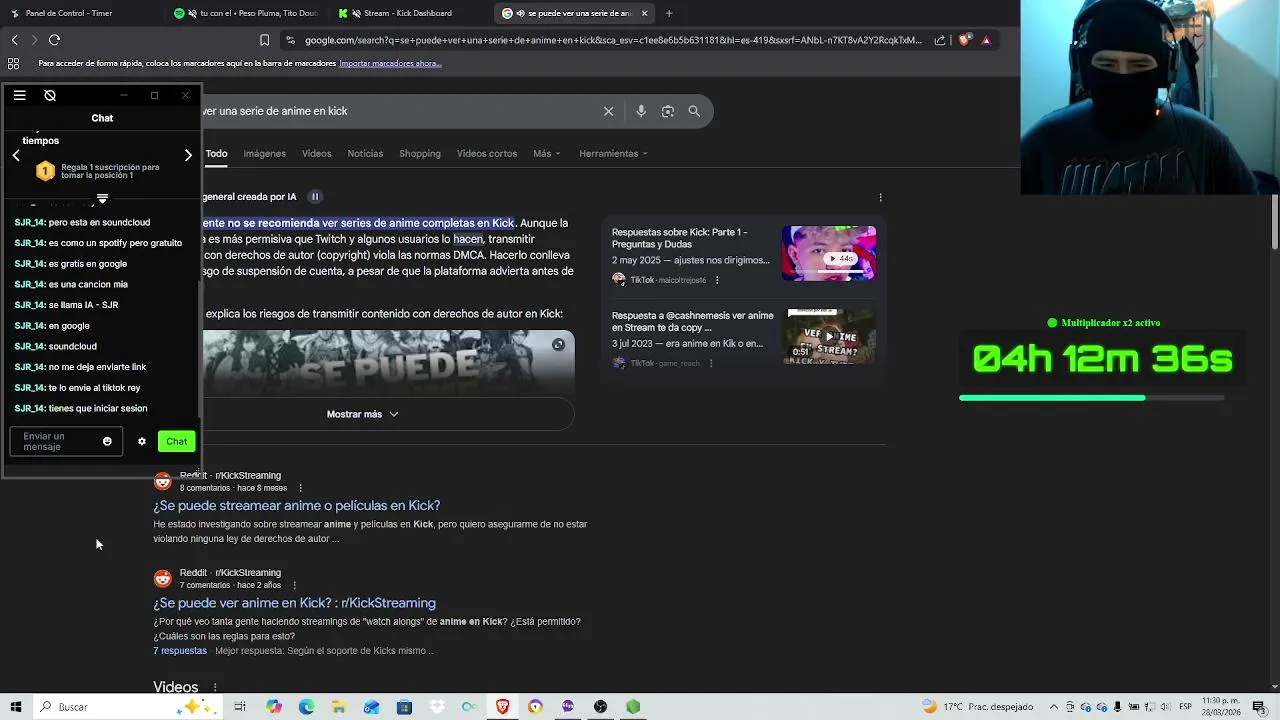This screenshot has width=1280, height=720.
Task: Open 'Respuestas sobre Kick: Parte 1' TikTok result
Action: tap(680, 239)
